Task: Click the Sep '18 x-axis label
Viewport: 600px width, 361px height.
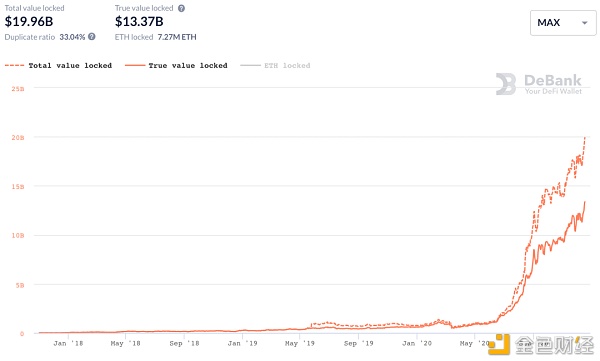Action: click(184, 343)
